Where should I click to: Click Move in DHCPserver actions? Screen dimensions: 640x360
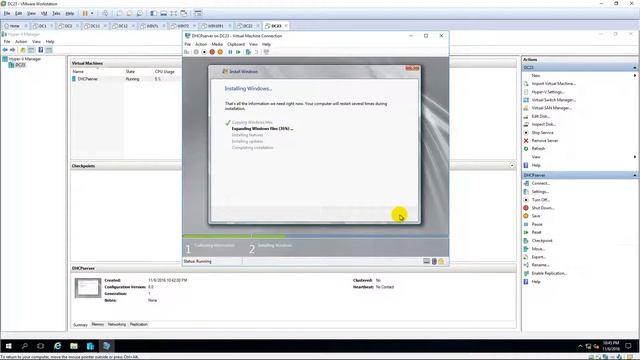click(538, 249)
